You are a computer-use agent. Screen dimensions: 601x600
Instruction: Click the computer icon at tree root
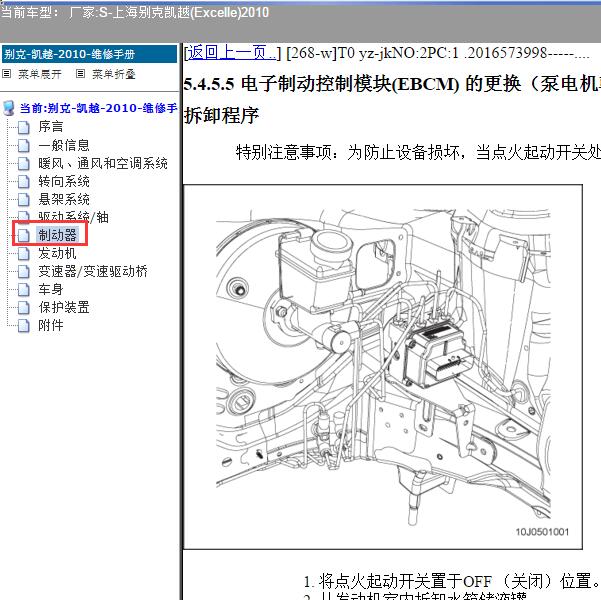[x=9, y=108]
